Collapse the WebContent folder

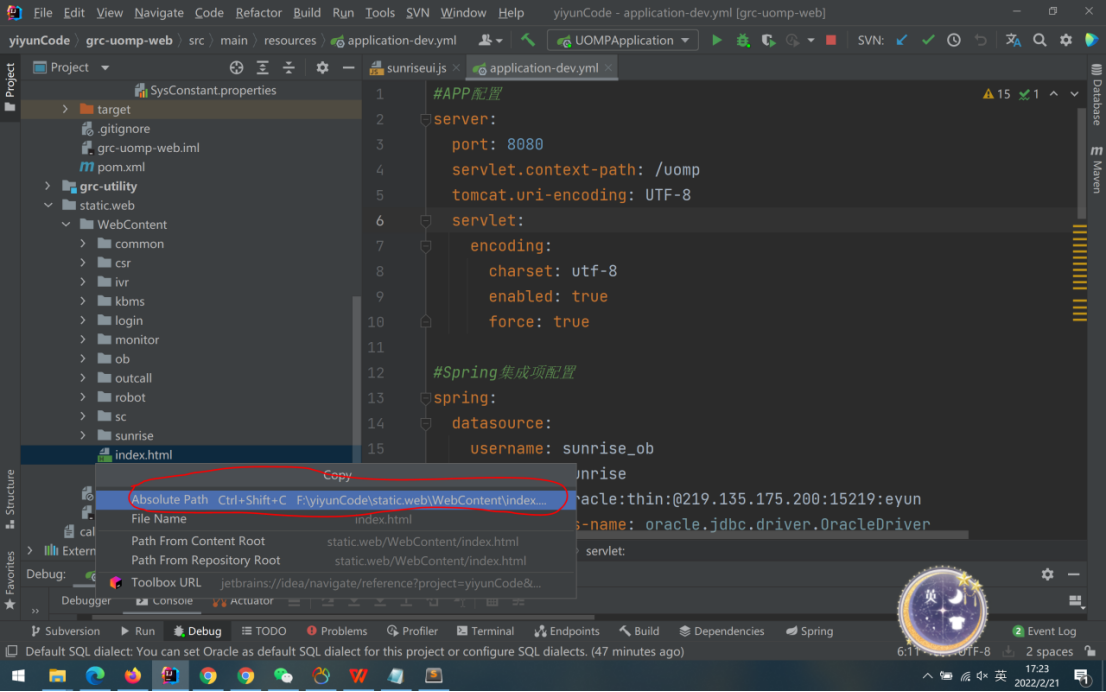point(66,225)
